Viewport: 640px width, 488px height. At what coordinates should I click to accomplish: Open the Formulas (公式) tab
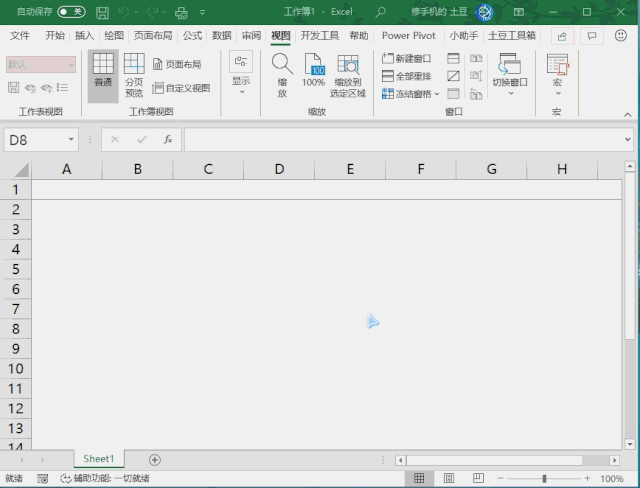coord(192,36)
